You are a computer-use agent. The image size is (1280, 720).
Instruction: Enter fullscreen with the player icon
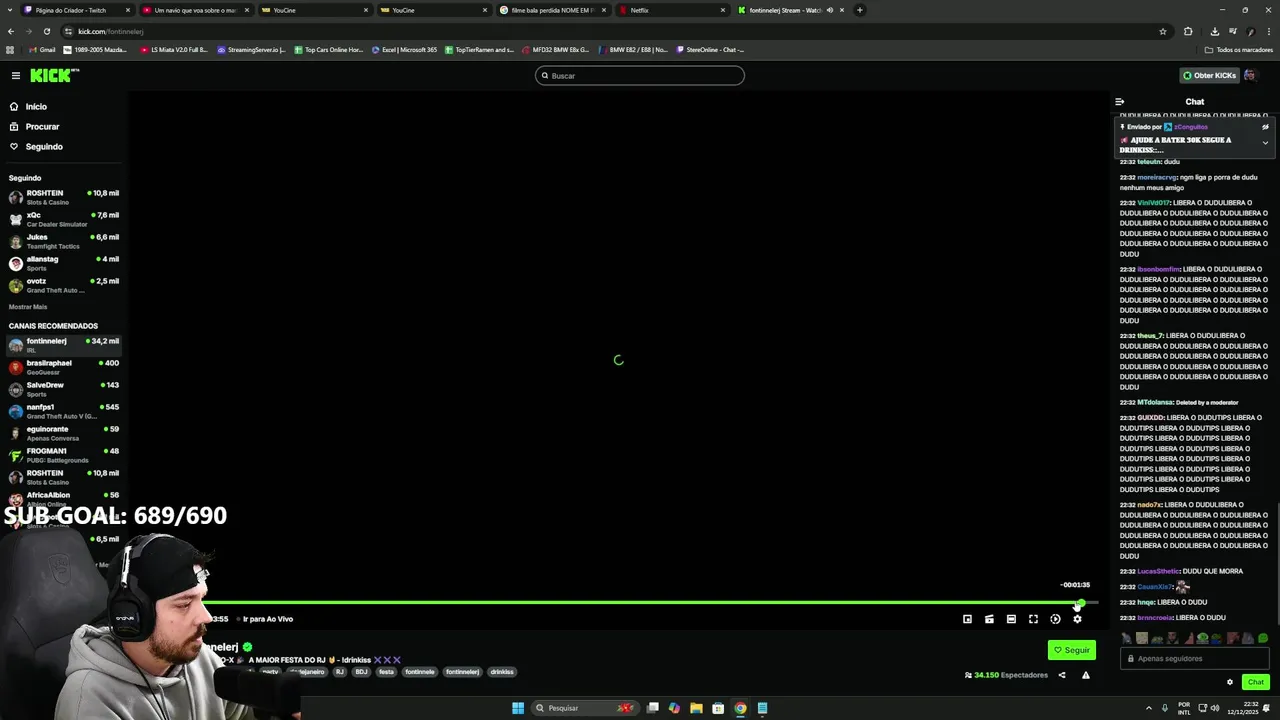1033,619
